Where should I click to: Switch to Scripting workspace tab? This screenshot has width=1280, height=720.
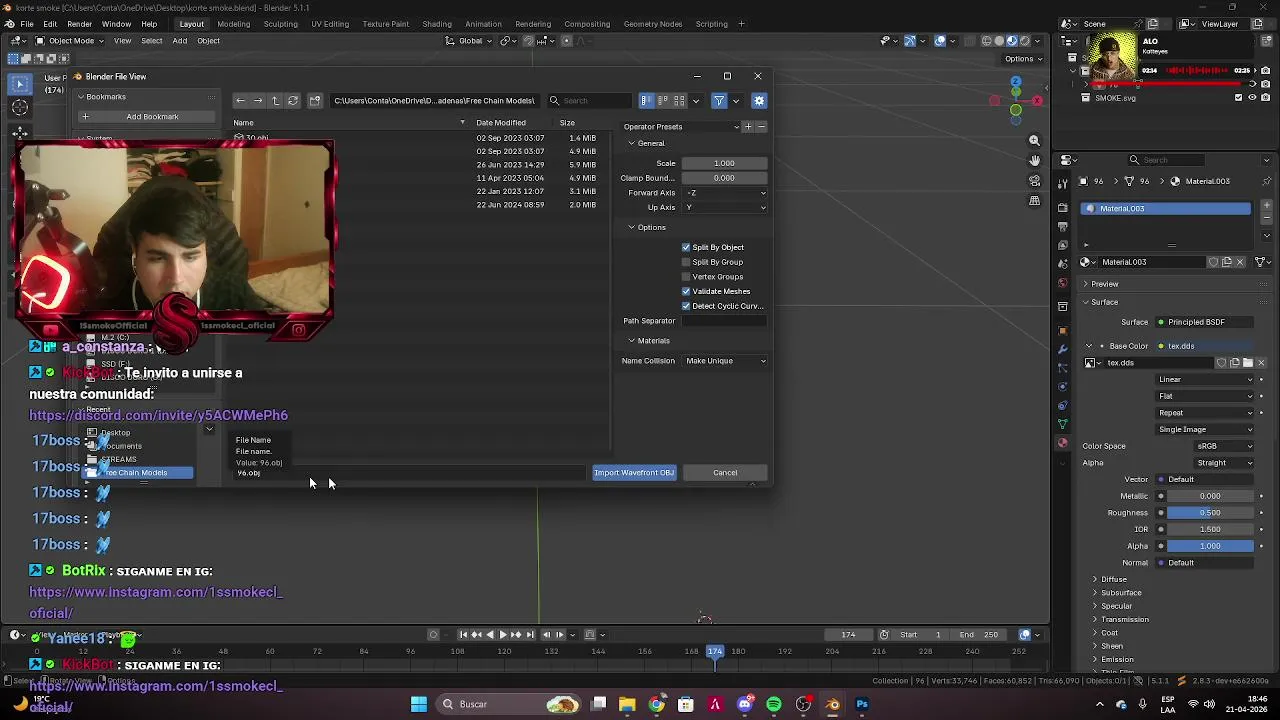tap(712, 24)
